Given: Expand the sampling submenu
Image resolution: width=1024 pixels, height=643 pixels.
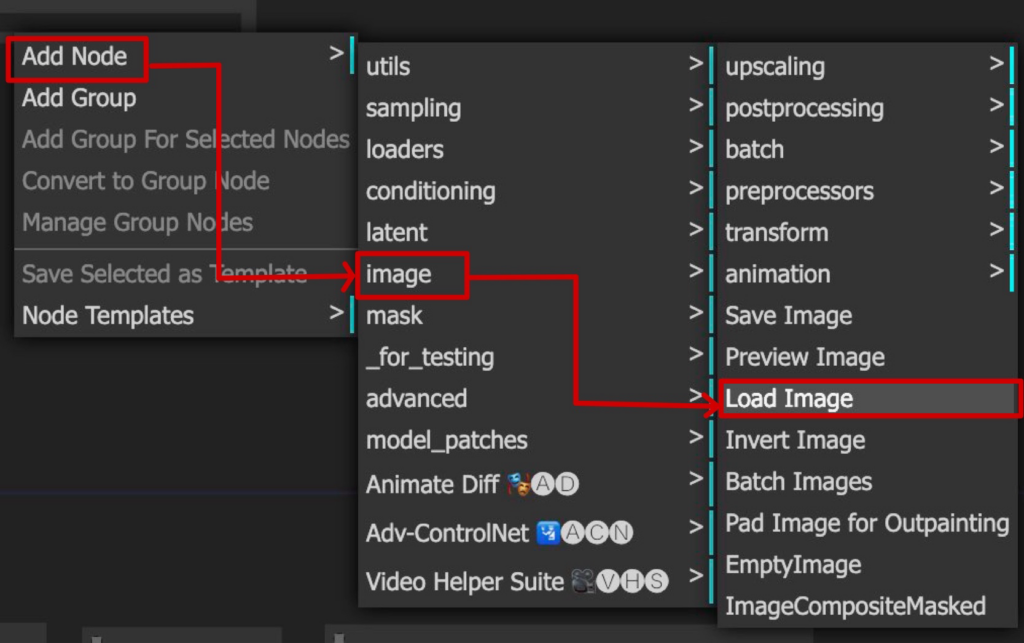Looking at the screenshot, I should pos(413,108).
